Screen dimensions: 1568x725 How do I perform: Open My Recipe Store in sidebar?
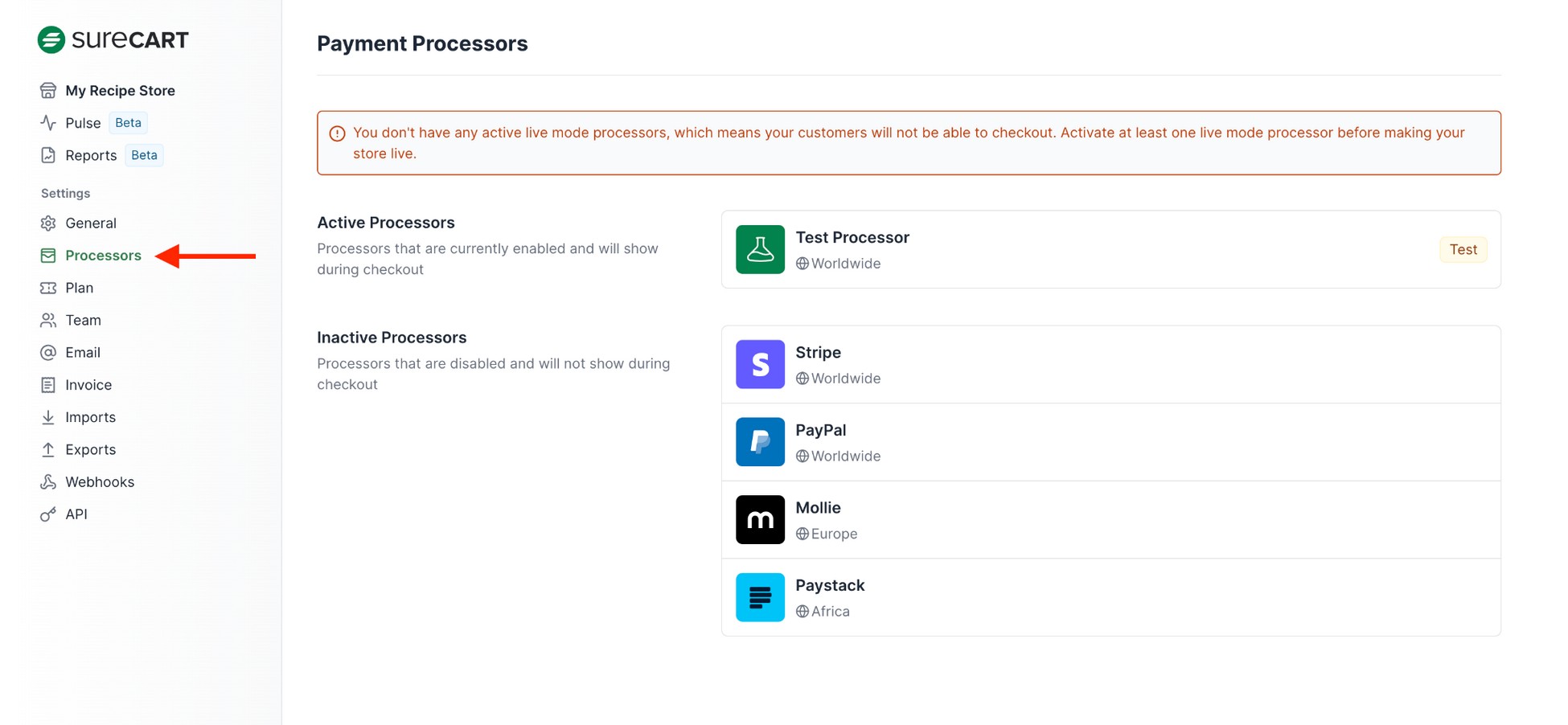(x=120, y=90)
